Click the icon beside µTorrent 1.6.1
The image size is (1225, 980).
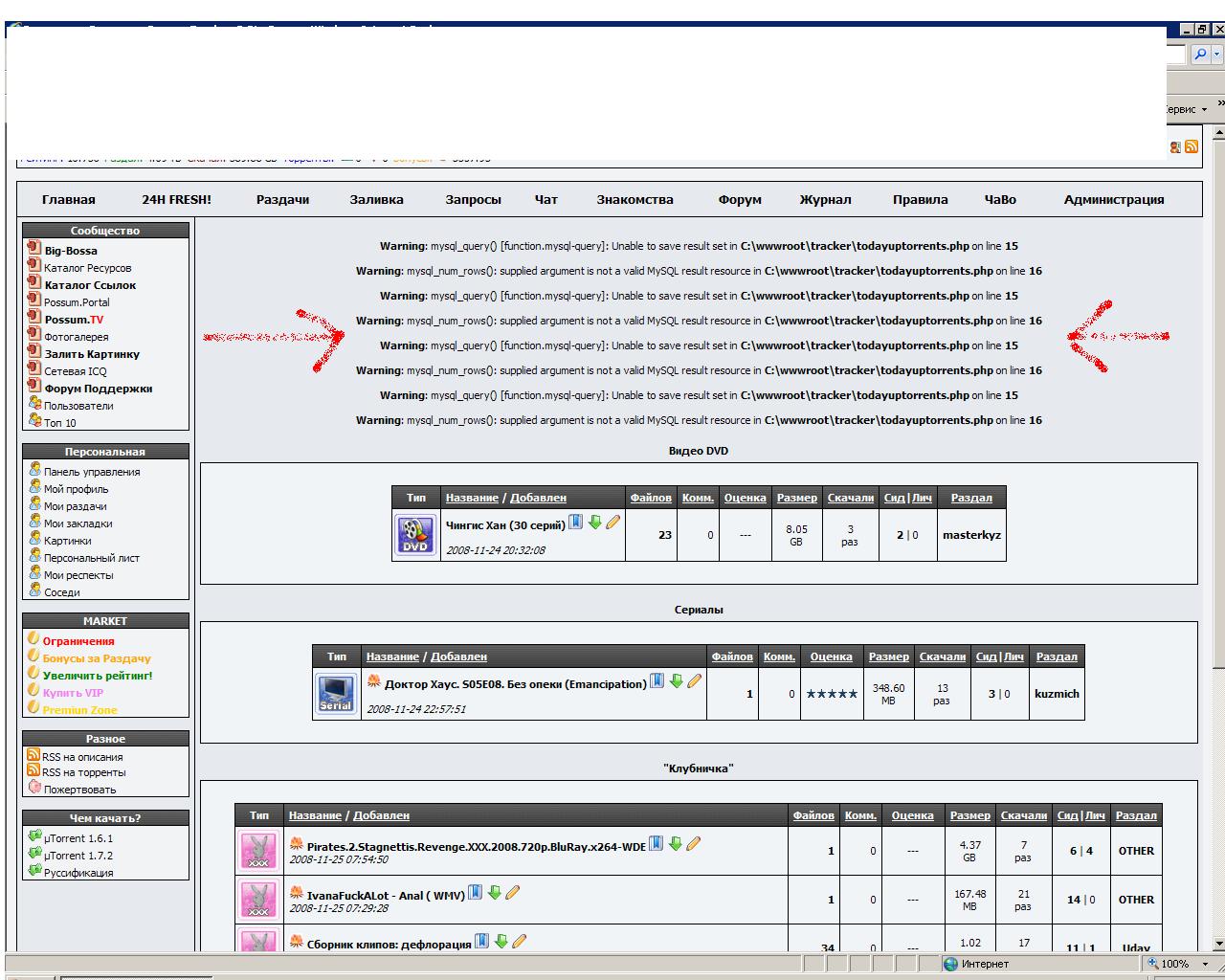[x=35, y=835]
